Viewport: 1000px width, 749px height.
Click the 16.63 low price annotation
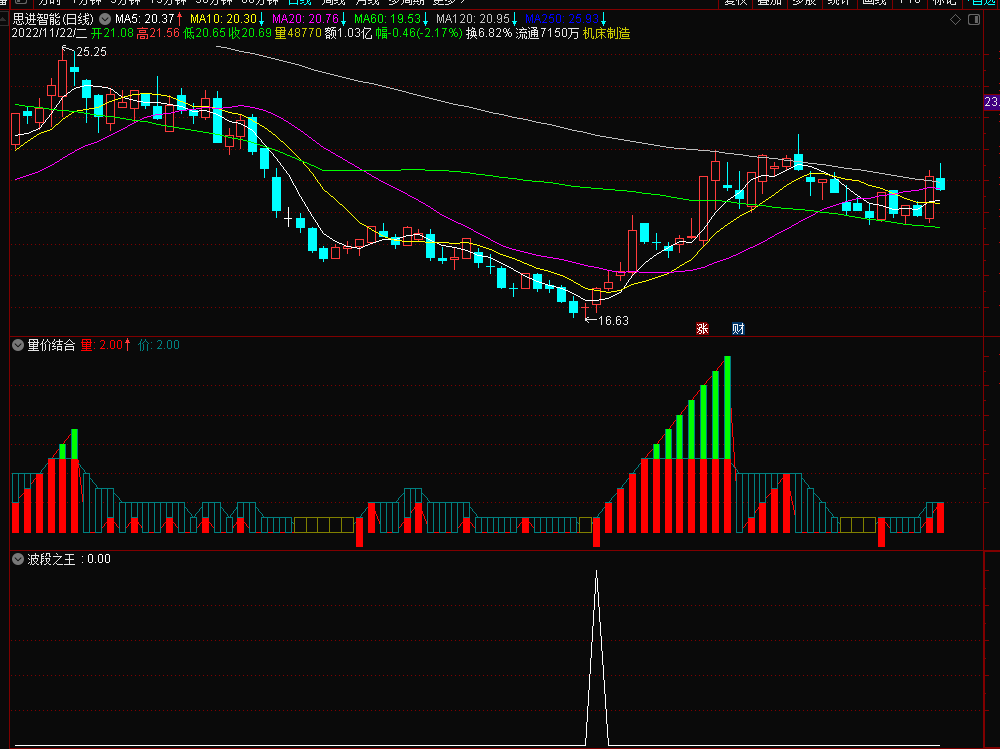[613, 321]
